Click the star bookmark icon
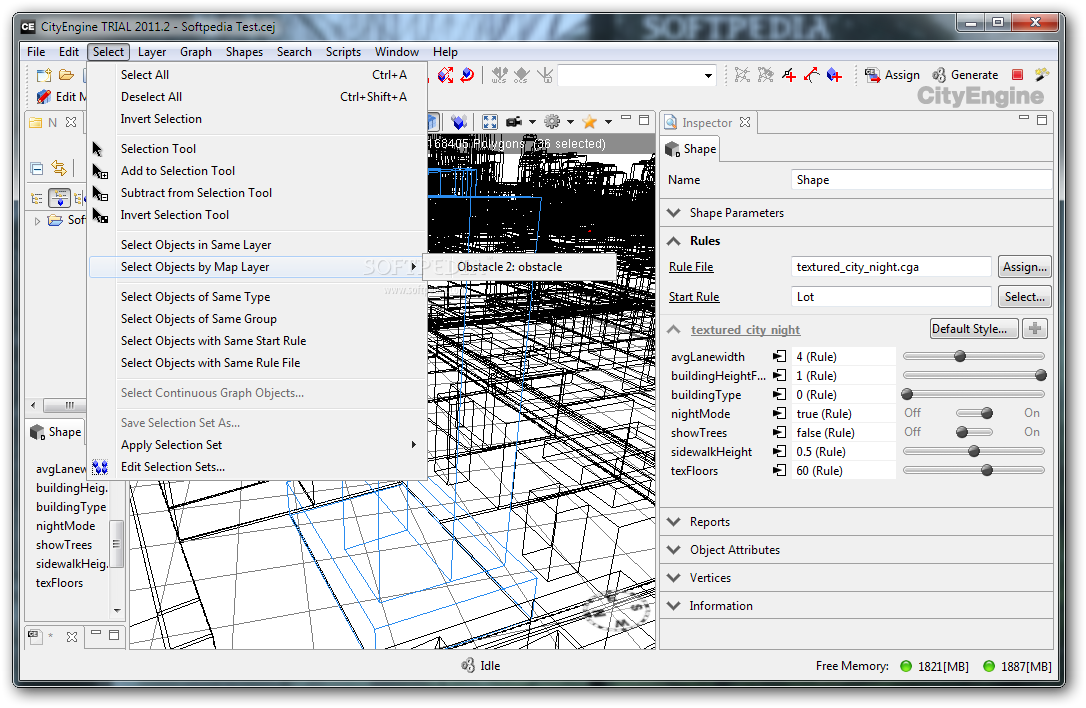Viewport: 1086px width, 708px height. tap(590, 122)
